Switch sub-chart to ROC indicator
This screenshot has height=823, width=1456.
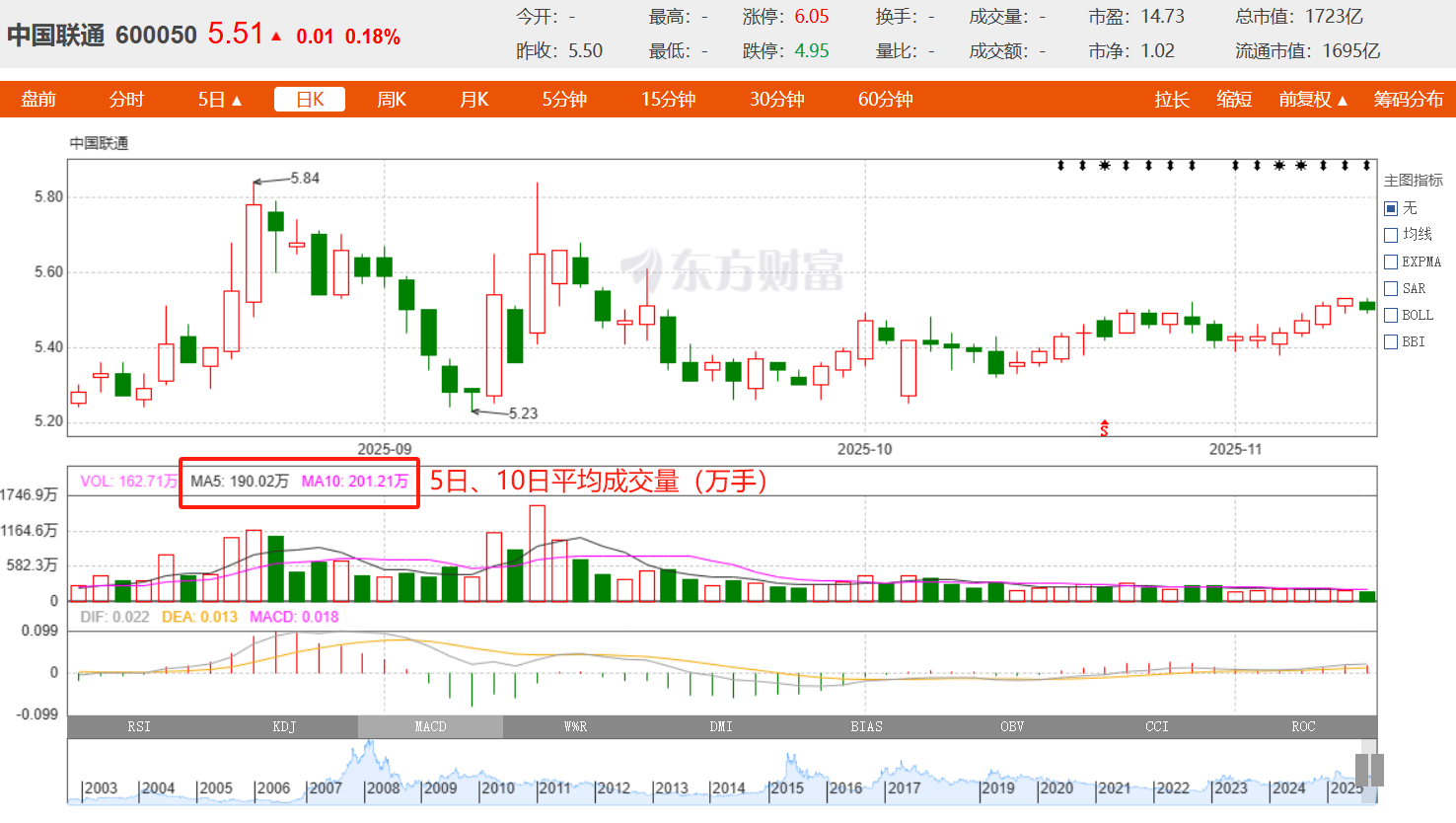tap(1303, 726)
